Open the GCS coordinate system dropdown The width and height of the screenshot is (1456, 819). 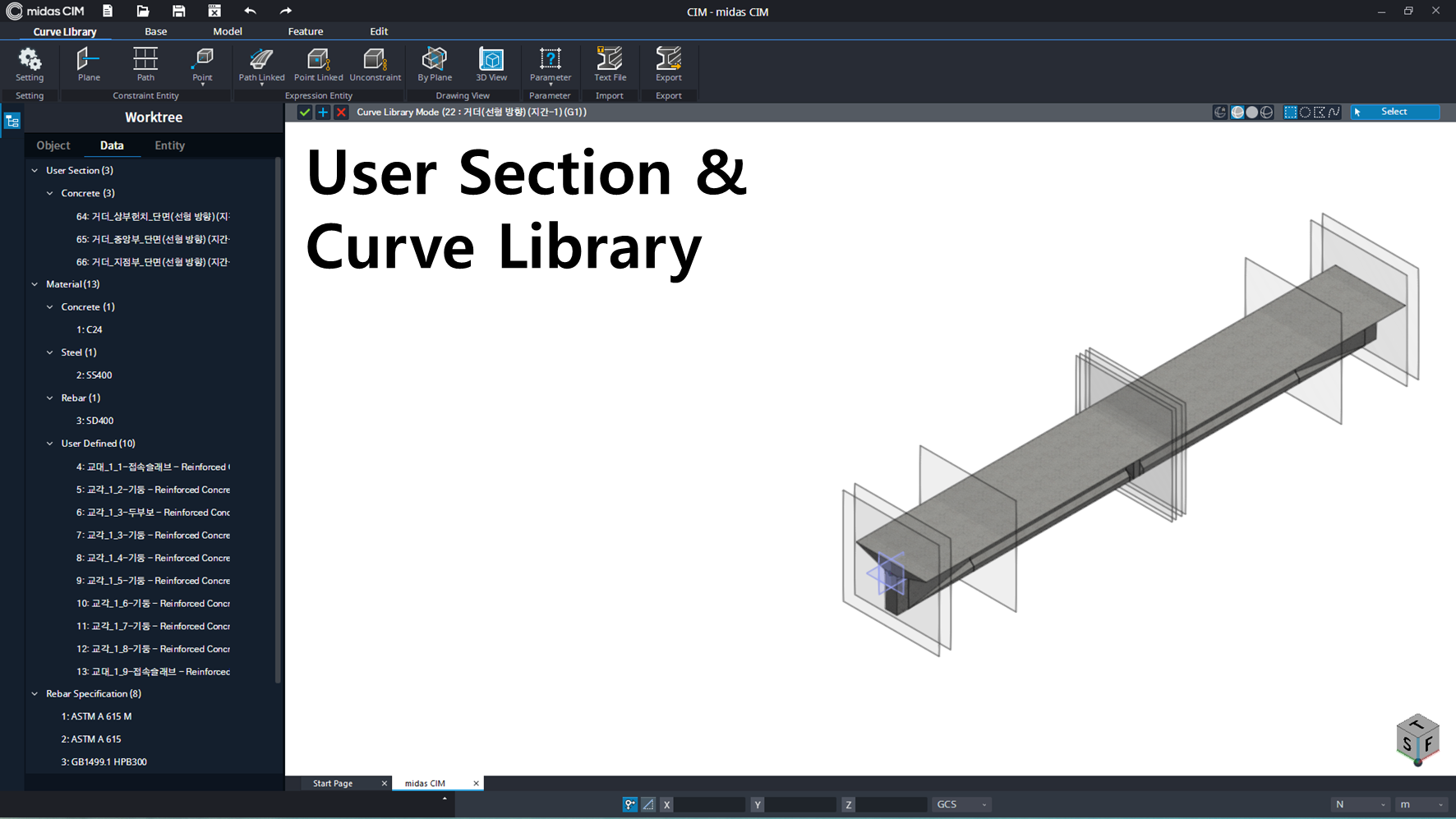(961, 804)
